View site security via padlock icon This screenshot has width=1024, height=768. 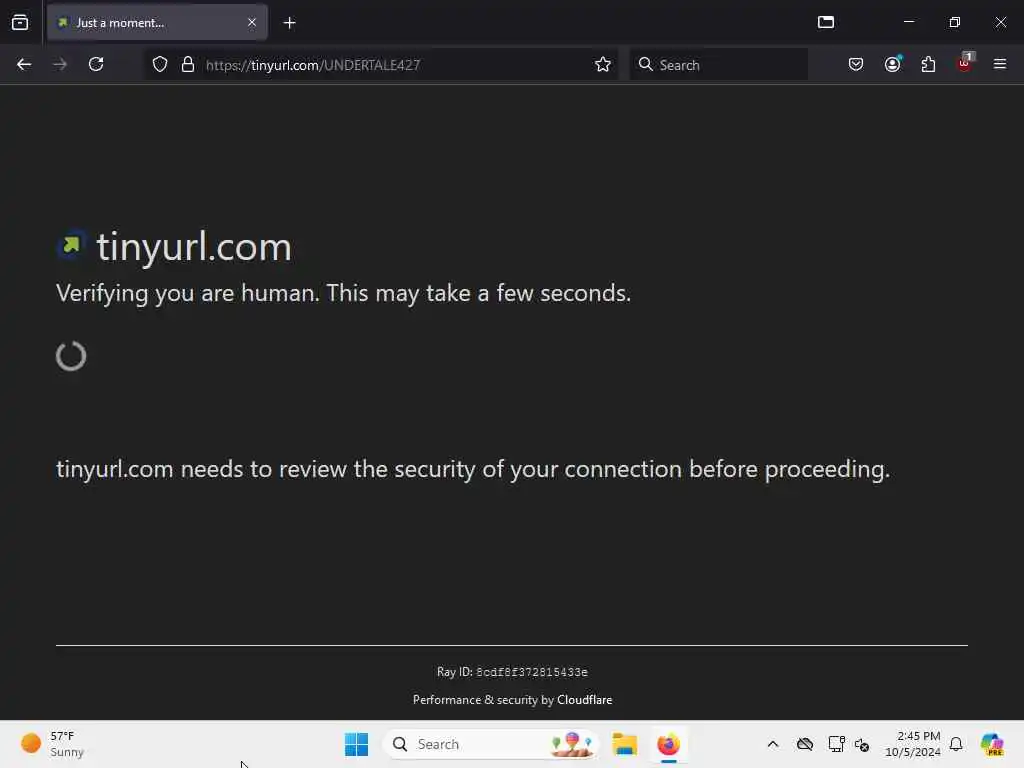[188, 65]
